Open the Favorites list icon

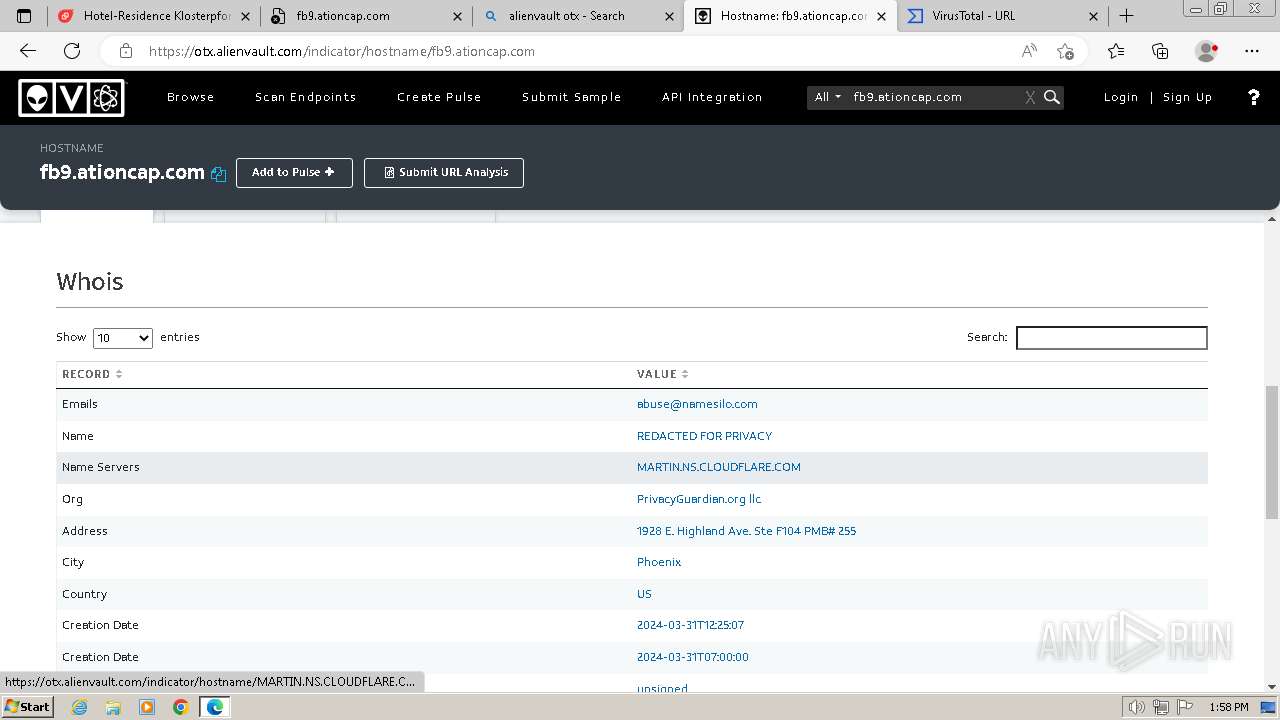(x=1116, y=51)
